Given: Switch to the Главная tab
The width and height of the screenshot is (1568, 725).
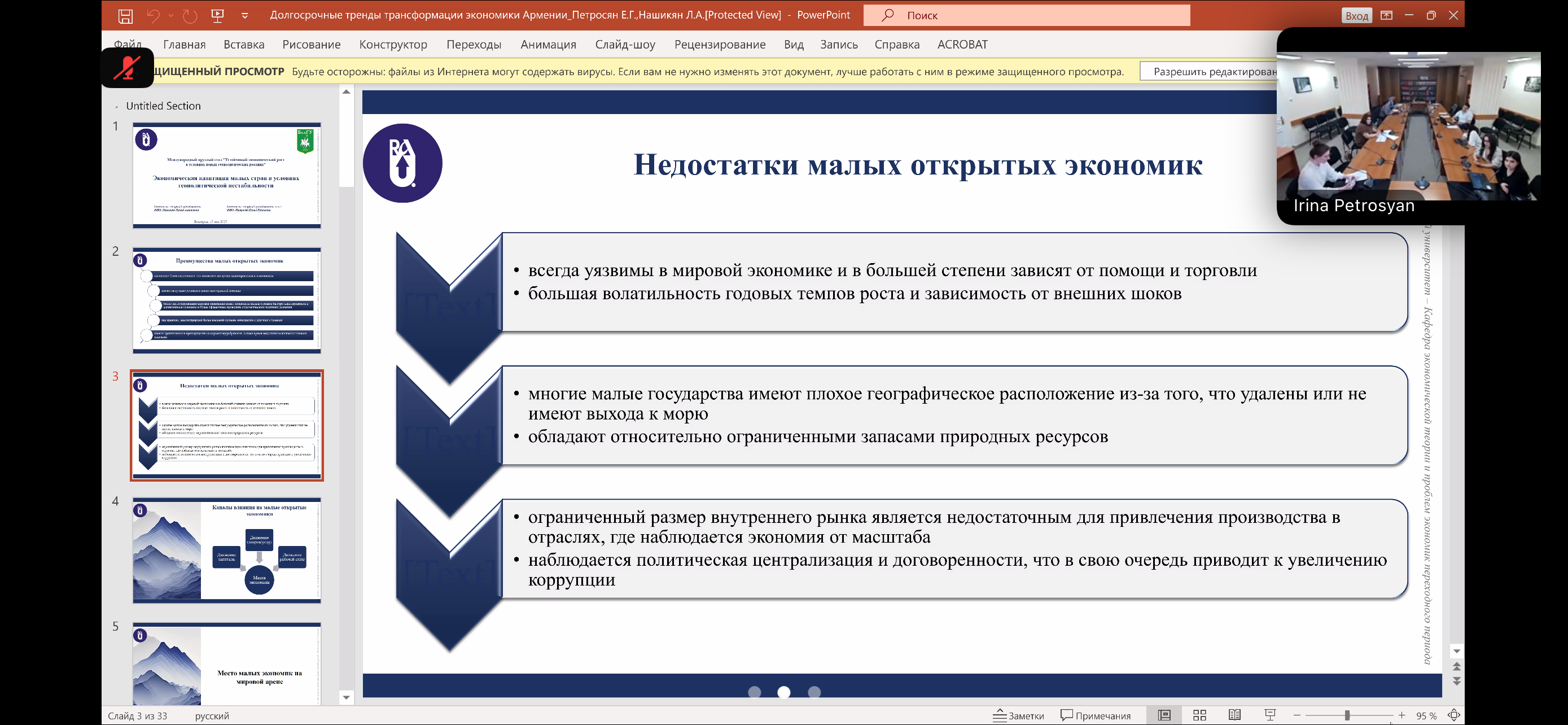Looking at the screenshot, I should coord(185,45).
